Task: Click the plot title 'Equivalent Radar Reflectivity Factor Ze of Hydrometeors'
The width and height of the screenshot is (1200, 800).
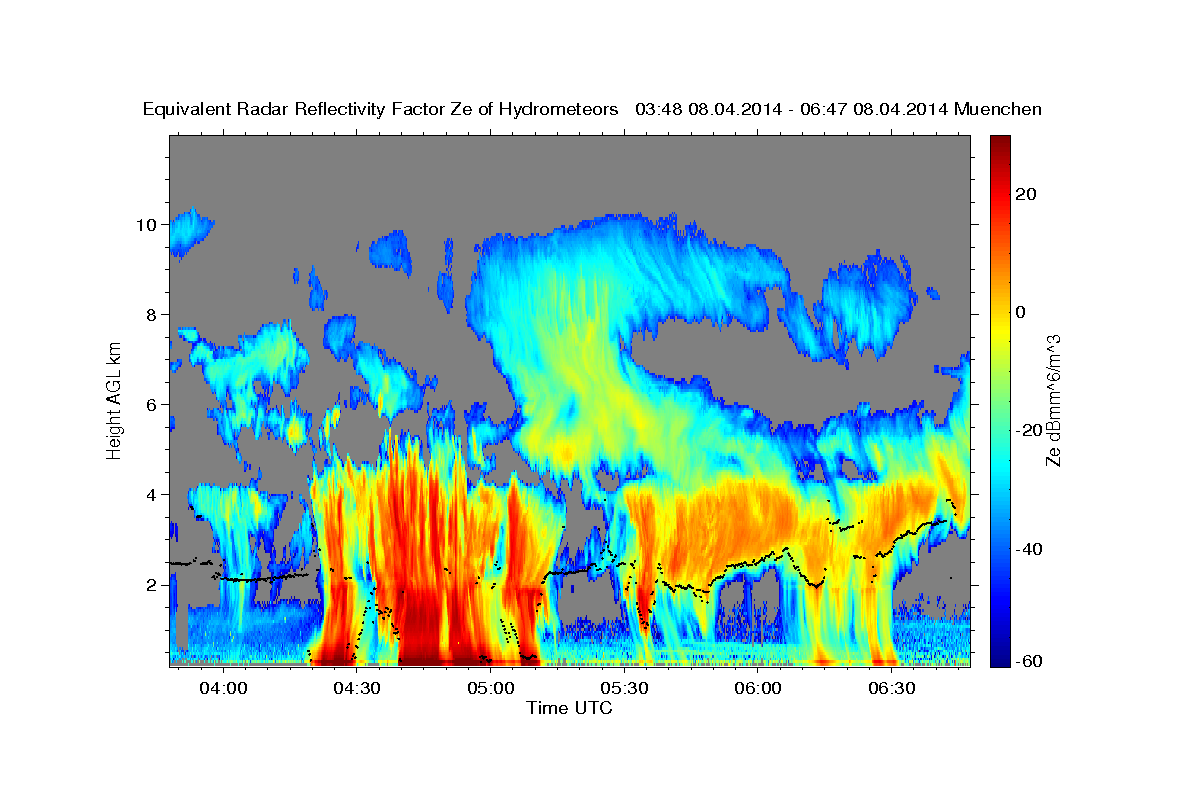Action: (x=381, y=110)
